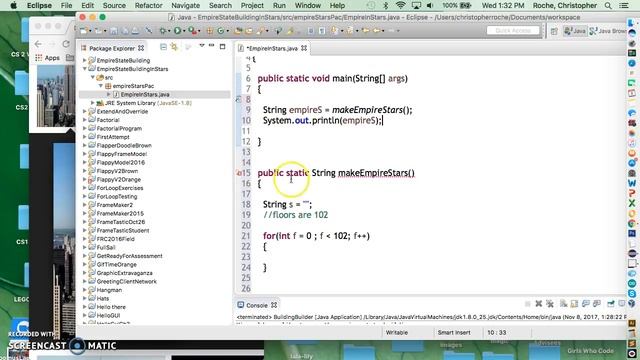Viewport: 640px width, 360px height.
Task: Toggle Scroll Lock in Console toolbar
Action: click(x=574, y=304)
